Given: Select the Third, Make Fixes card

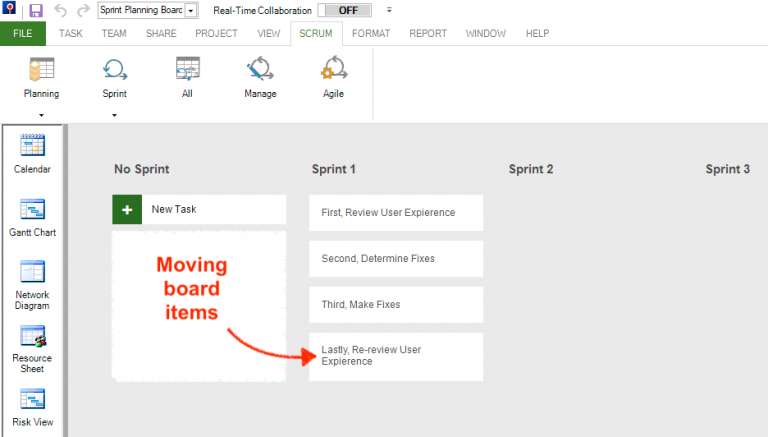Looking at the screenshot, I should coord(396,304).
